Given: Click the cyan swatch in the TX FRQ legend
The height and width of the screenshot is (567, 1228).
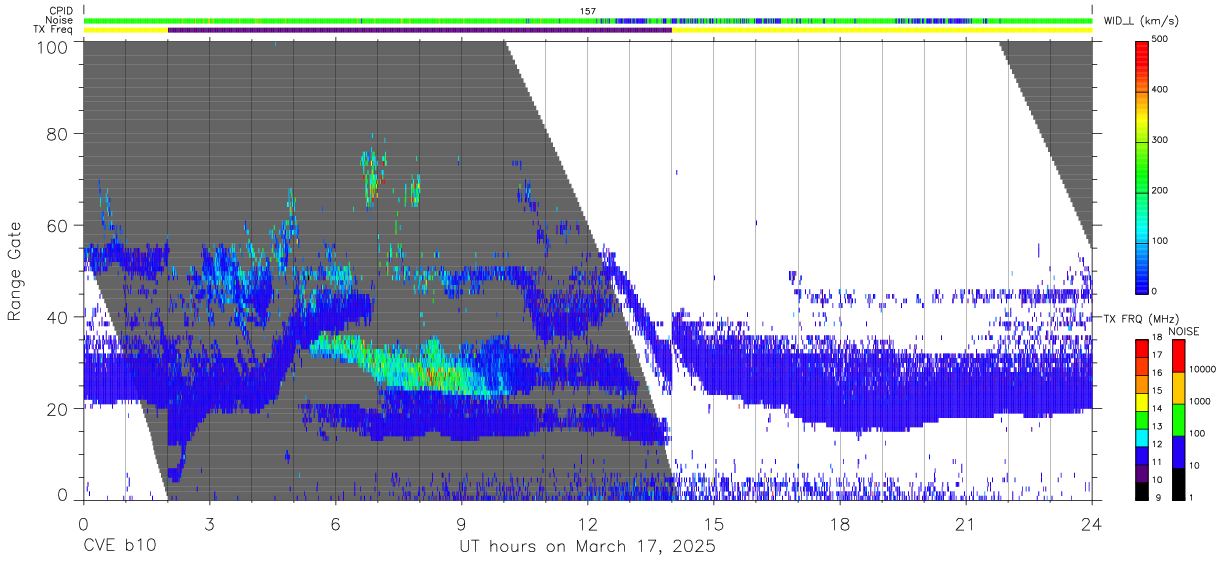Looking at the screenshot, I should click(x=1142, y=437).
